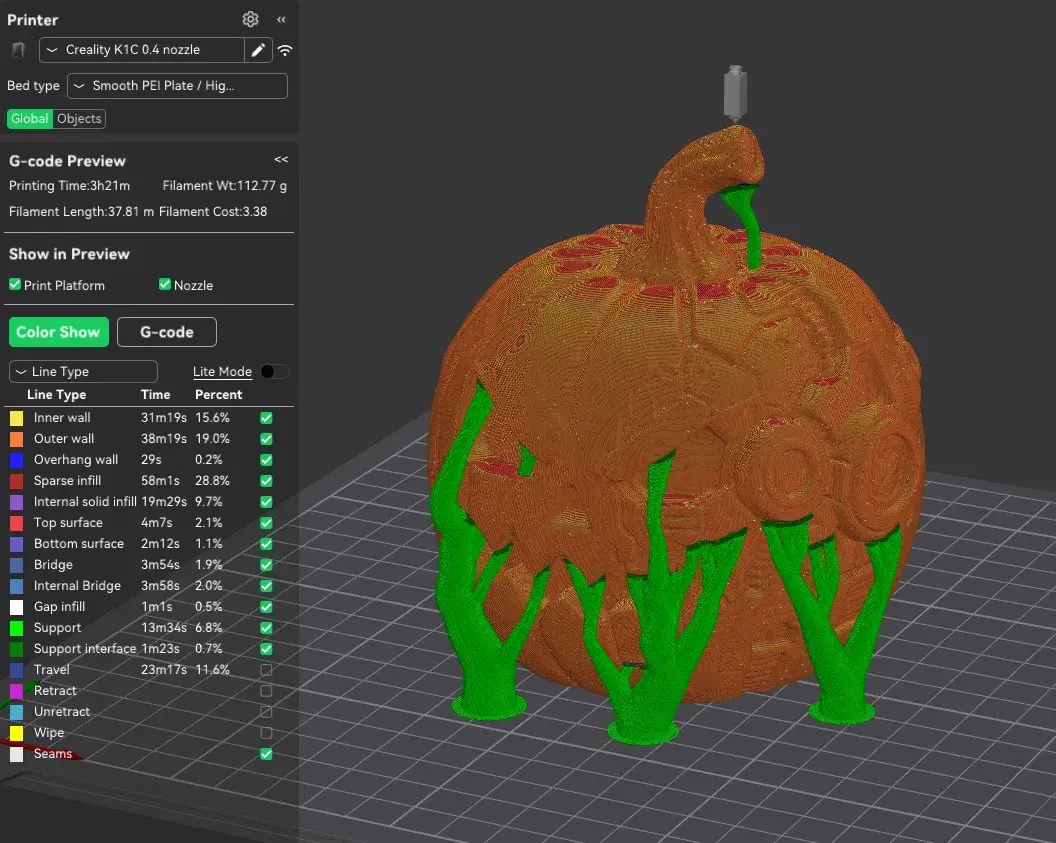The width and height of the screenshot is (1056, 843).
Task: Select the Global settings tab
Action: [29, 118]
